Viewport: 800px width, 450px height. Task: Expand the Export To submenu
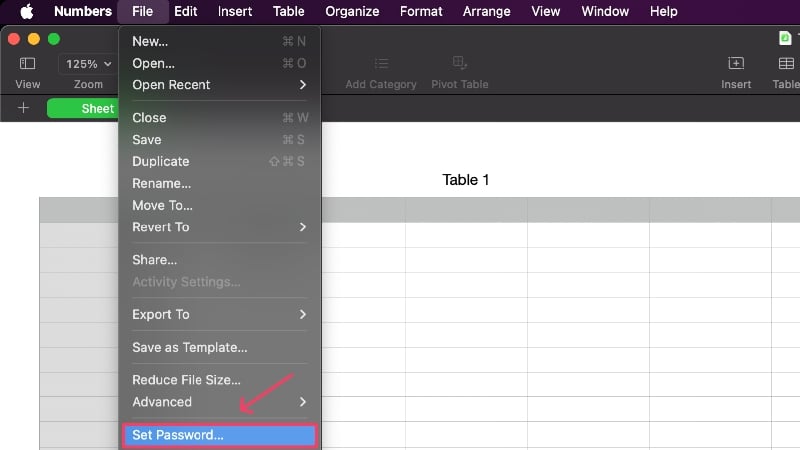[x=219, y=314]
